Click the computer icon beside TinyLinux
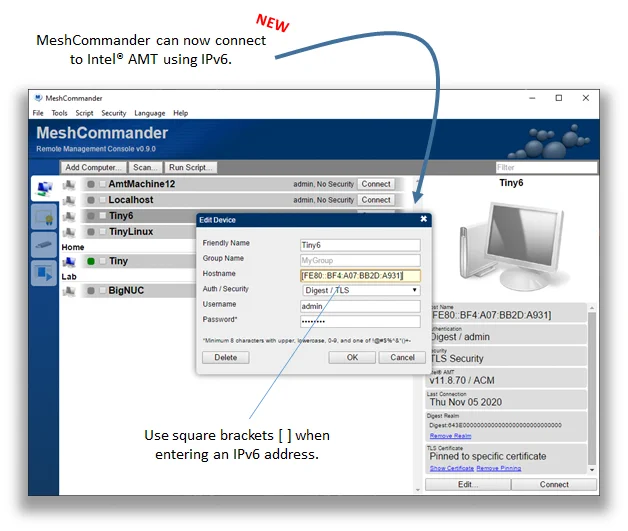 (x=69, y=232)
